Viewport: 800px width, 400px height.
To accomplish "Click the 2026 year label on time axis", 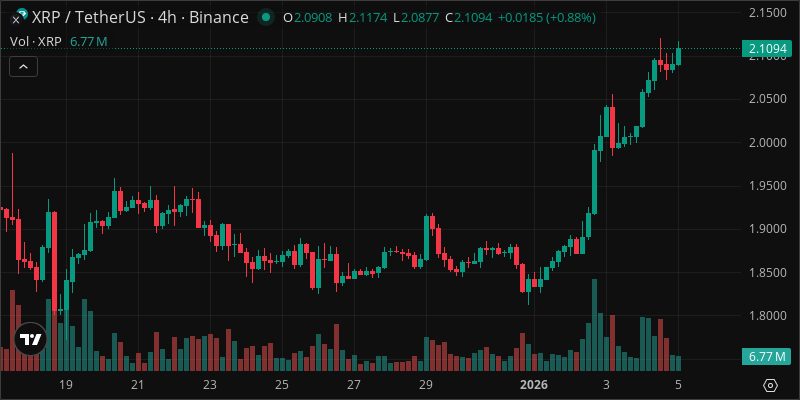I will 533,385.
